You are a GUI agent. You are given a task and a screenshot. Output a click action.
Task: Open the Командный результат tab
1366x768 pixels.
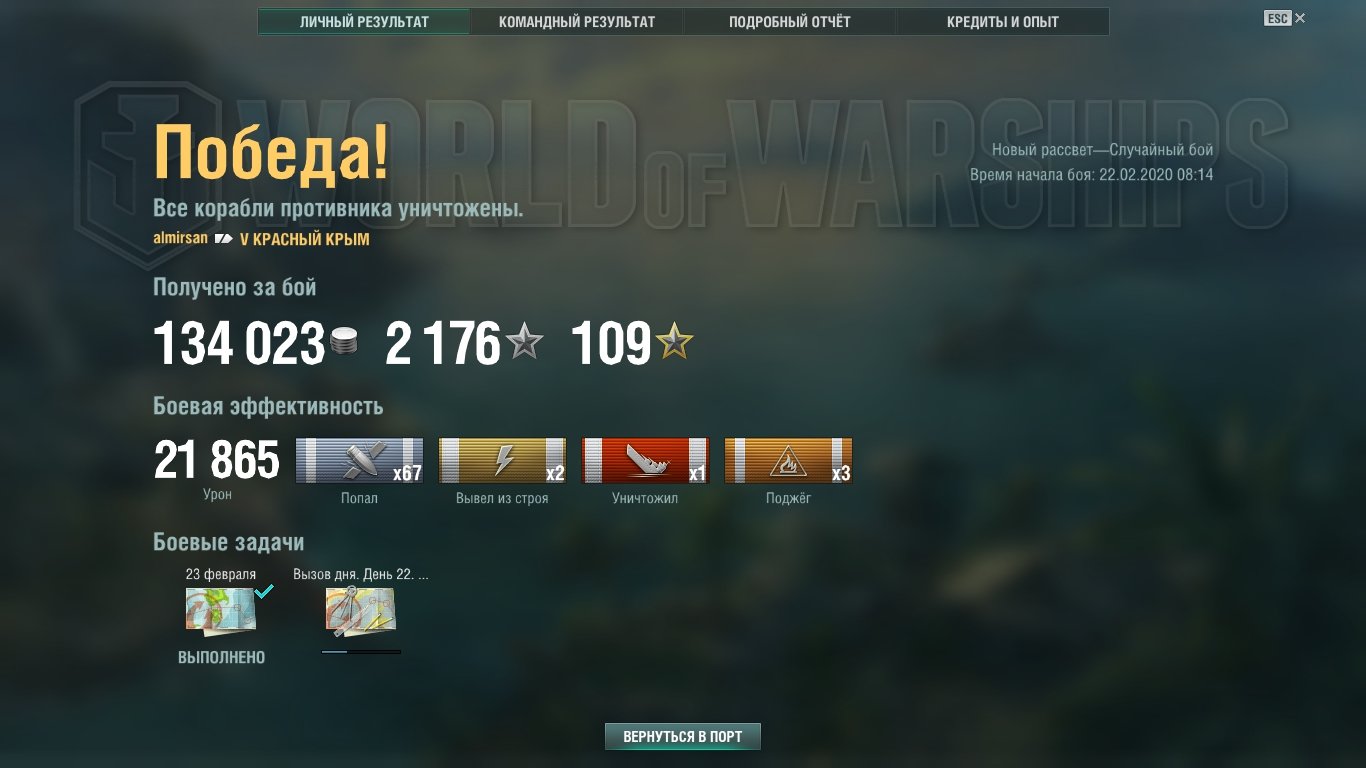tap(577, 22)
